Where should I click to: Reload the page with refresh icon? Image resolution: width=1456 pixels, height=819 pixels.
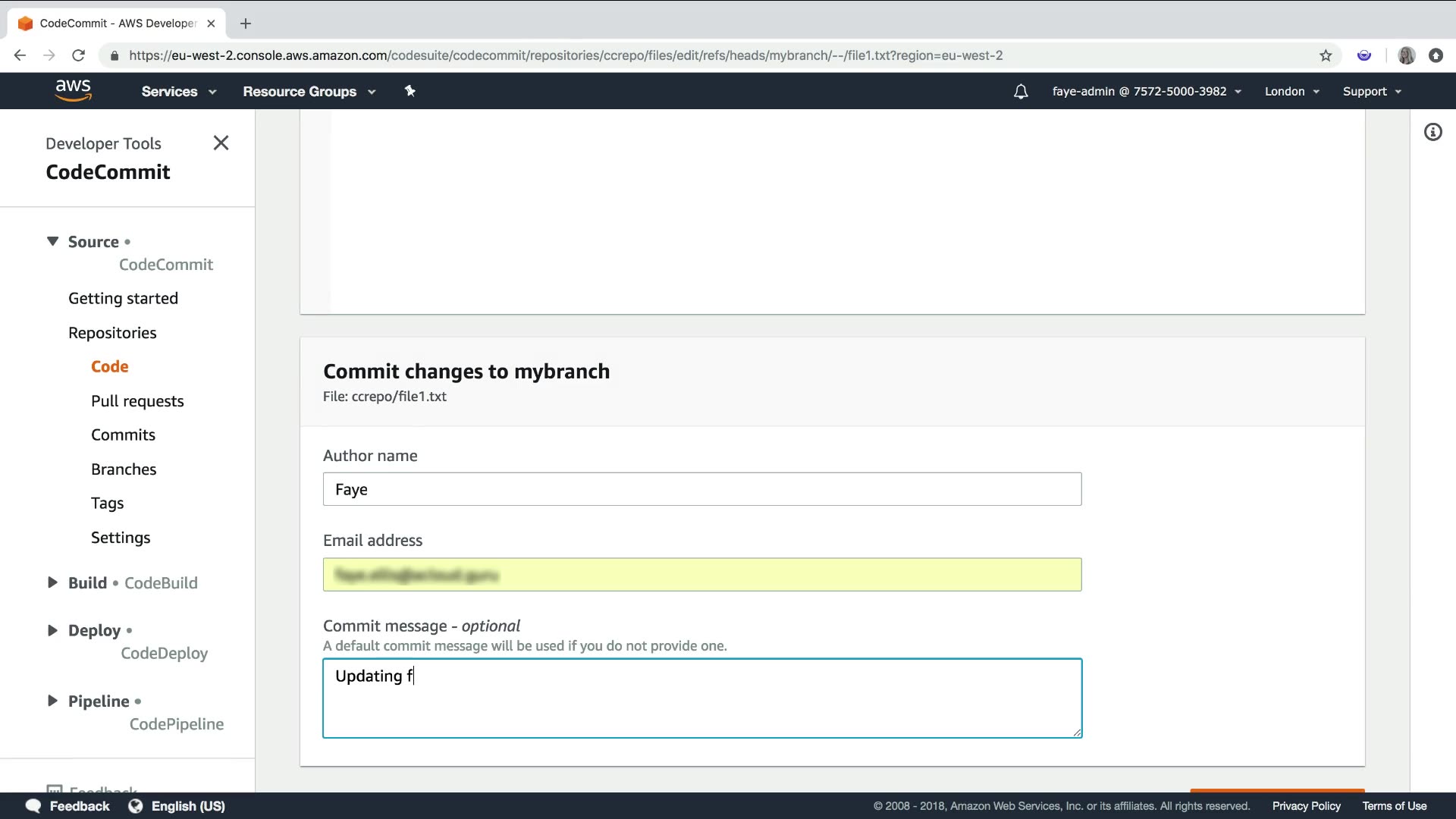[x=78, y=55]
